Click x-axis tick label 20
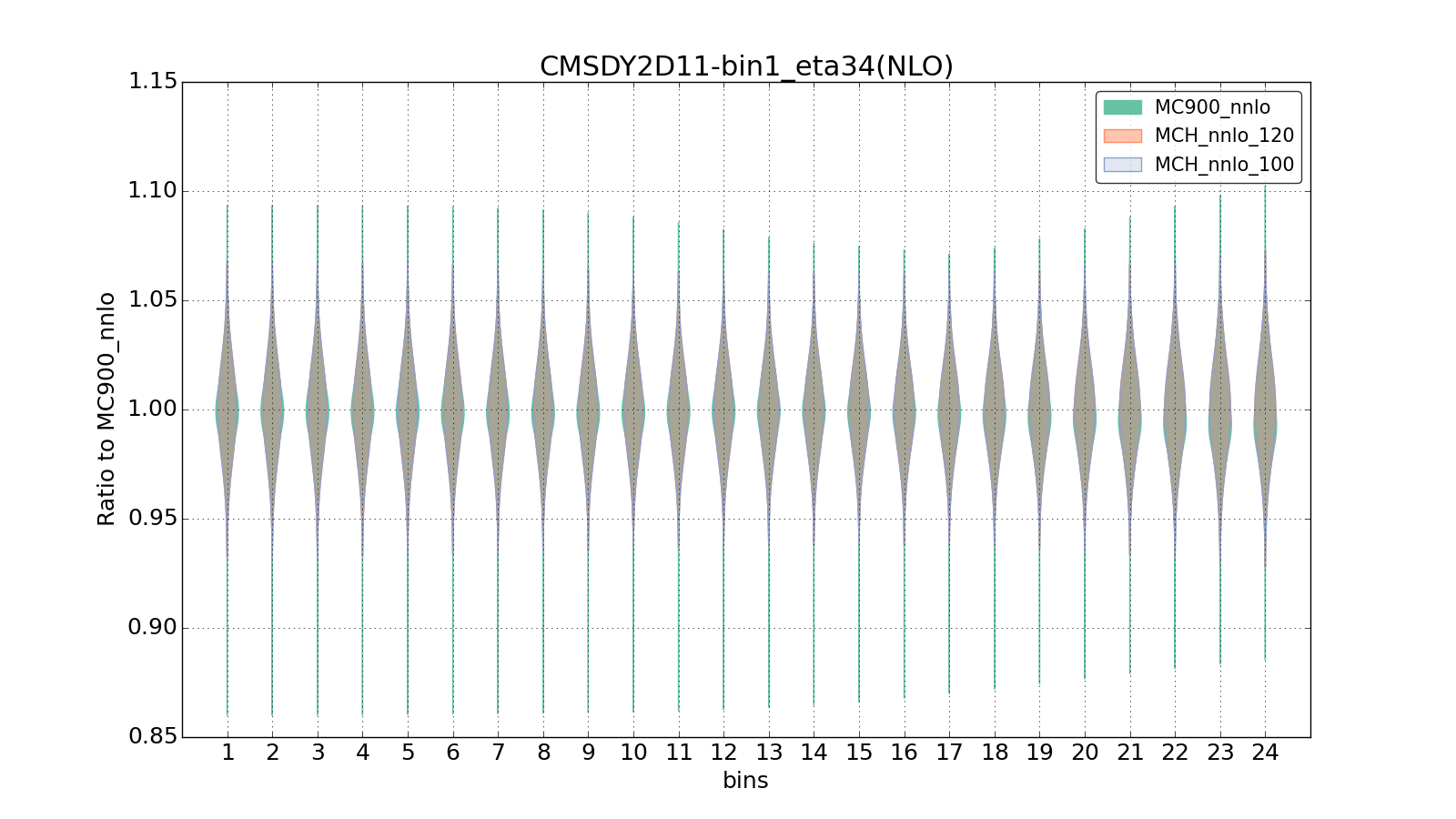 (x=1085, y=753)
